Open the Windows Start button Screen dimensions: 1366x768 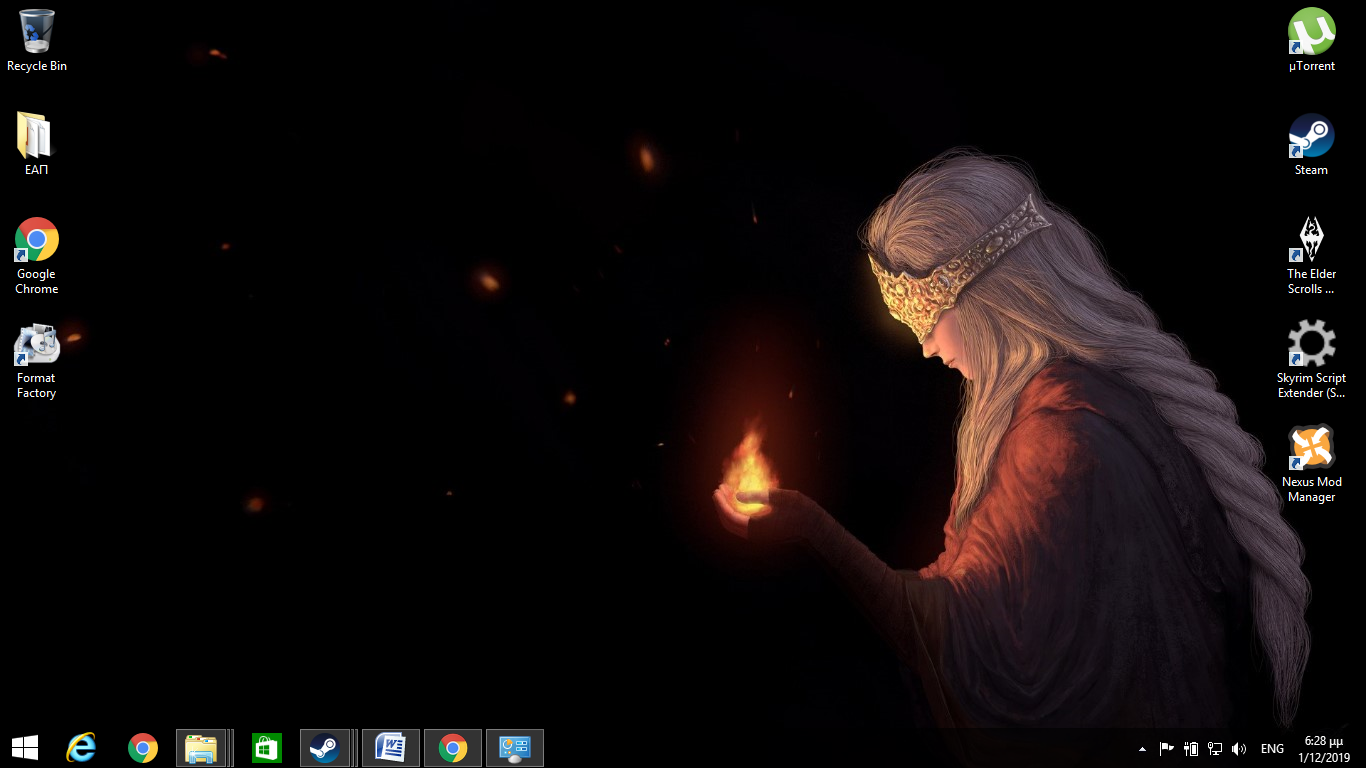coord(25,748)
